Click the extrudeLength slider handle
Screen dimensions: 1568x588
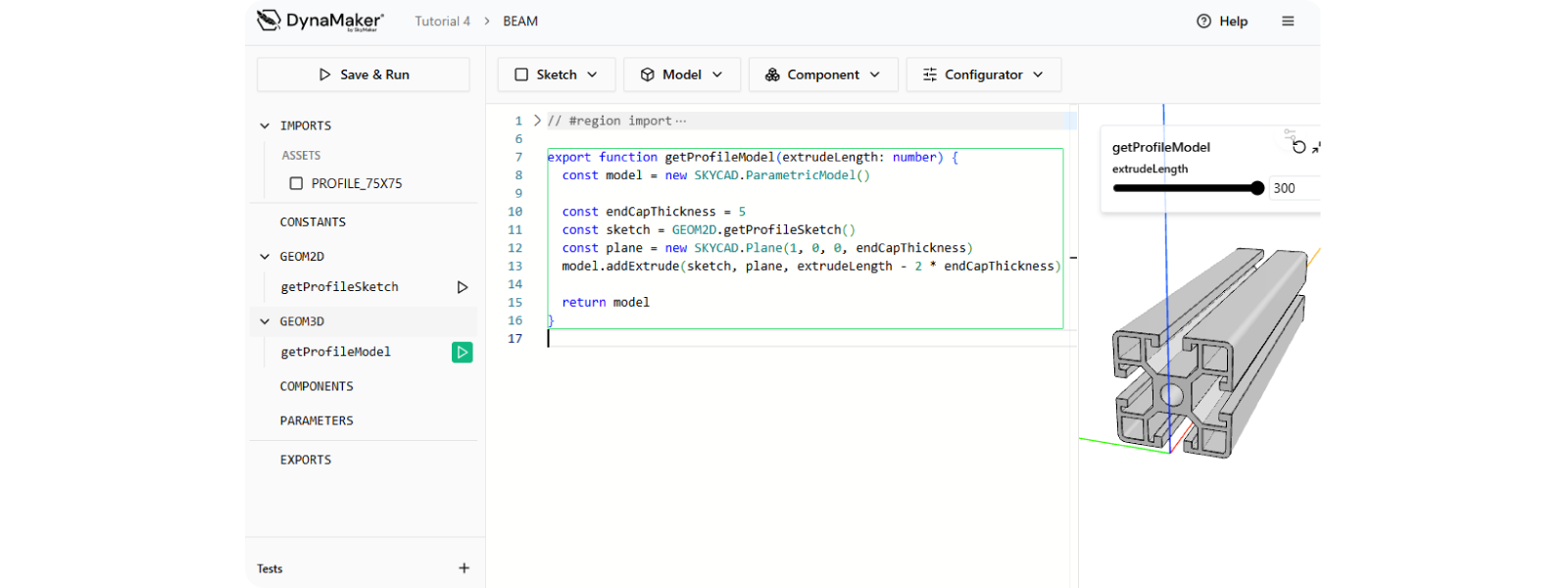tap(1257, 188)
